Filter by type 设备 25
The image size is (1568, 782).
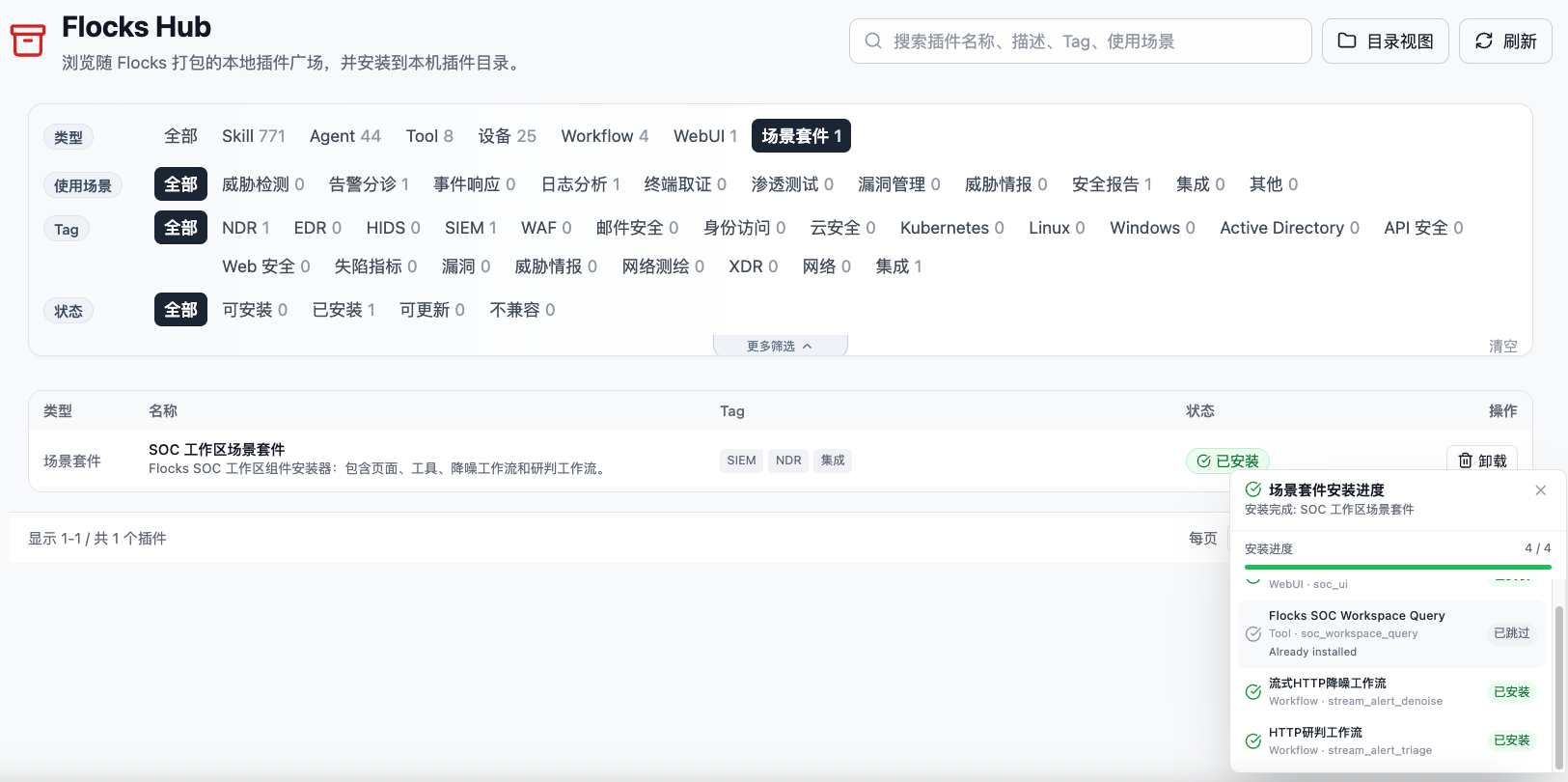(508, 136)
